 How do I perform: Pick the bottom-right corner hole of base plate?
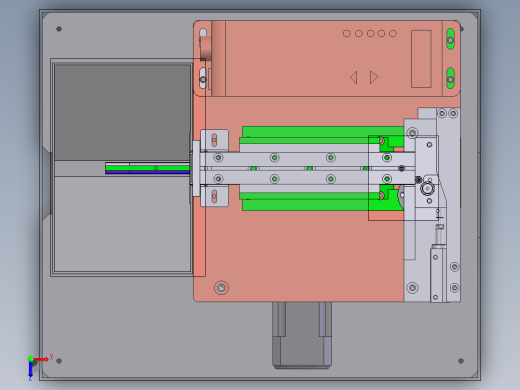coord(461,361)
